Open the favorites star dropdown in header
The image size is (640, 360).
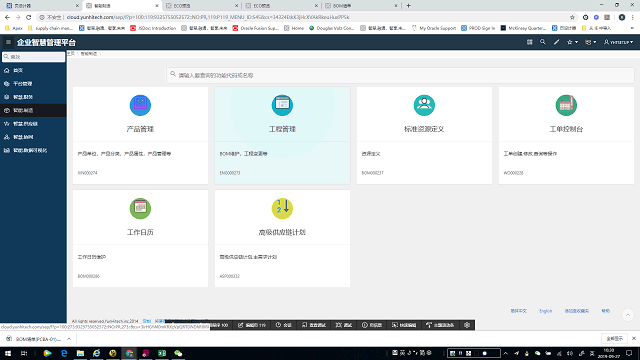coord(572,42)
